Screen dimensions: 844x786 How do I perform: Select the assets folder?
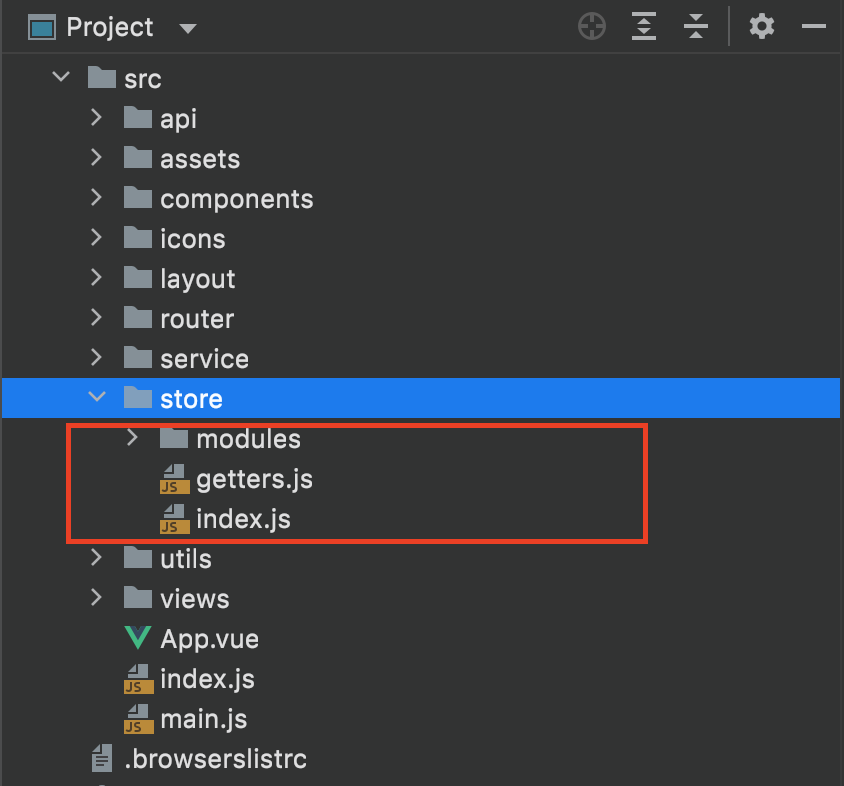[x=199, y=159]
